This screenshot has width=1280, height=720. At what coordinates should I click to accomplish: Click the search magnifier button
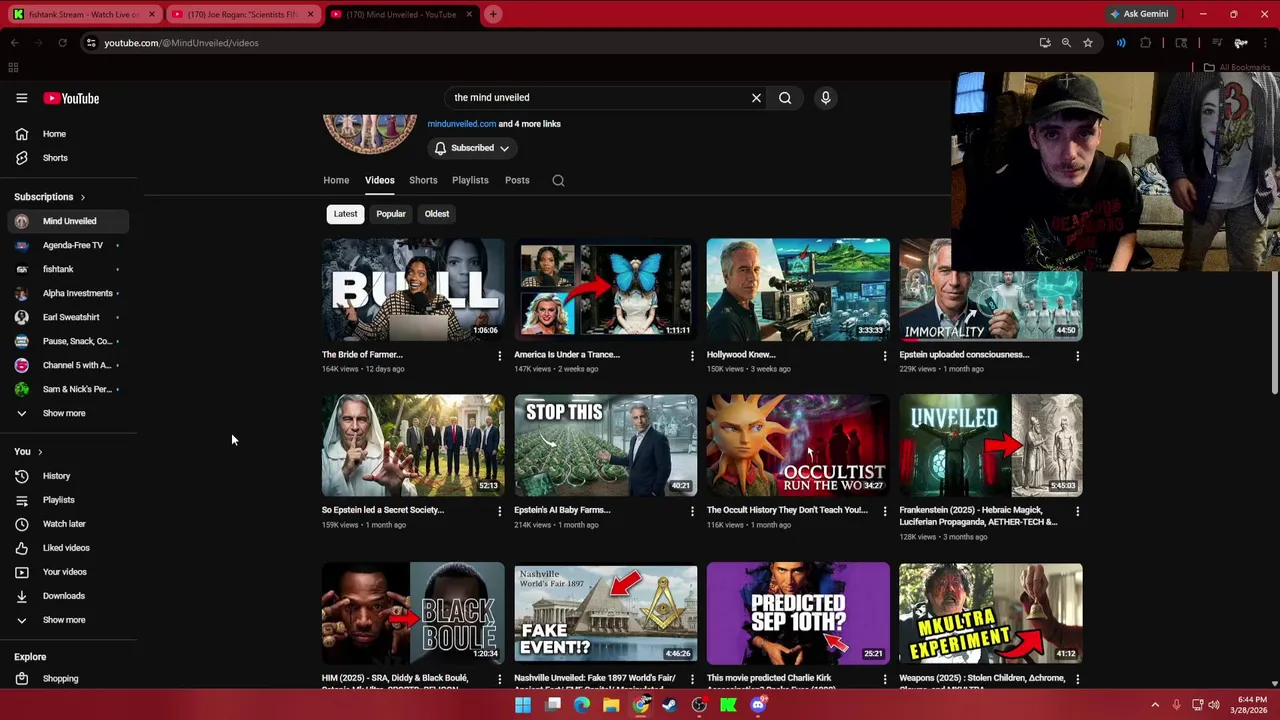[785, 98]
